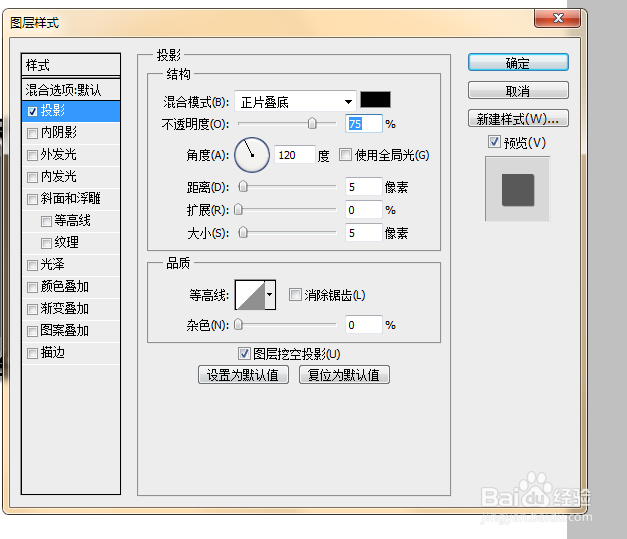Enable the 斜面和浮雕 checkbox
Screen dimensions: 627x539
tap(32, 199)
